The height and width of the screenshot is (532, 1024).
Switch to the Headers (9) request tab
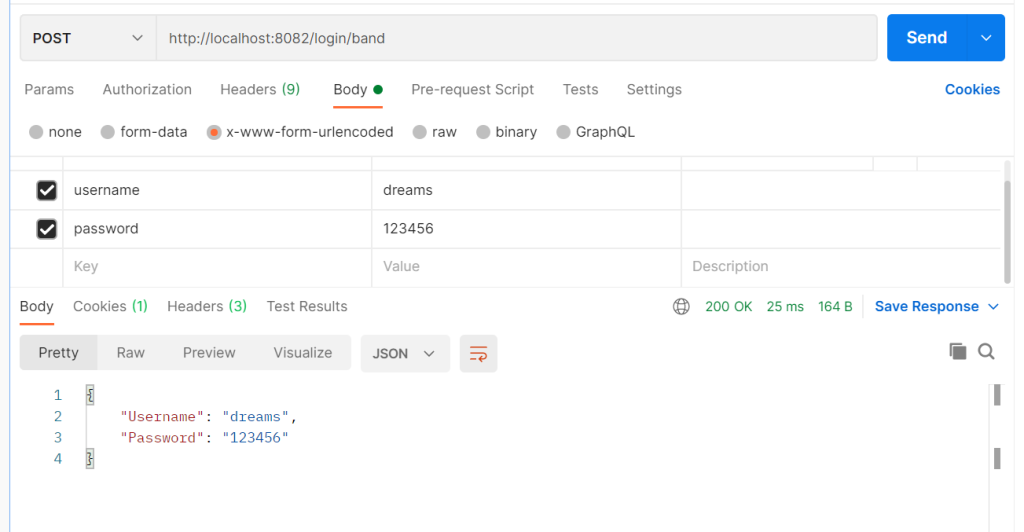[x=259, y=90]
